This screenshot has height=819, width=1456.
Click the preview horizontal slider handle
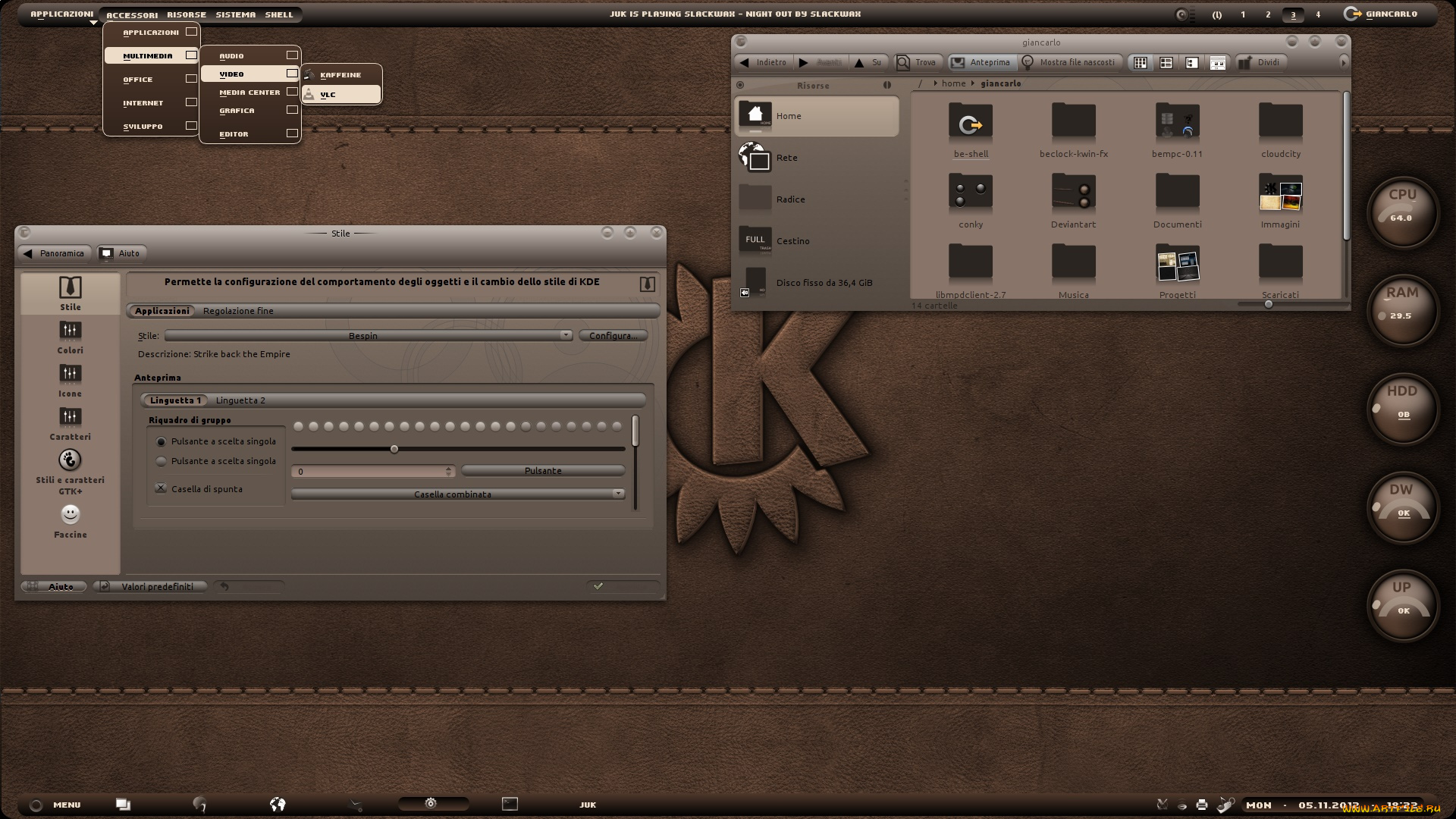coord(394,450)
